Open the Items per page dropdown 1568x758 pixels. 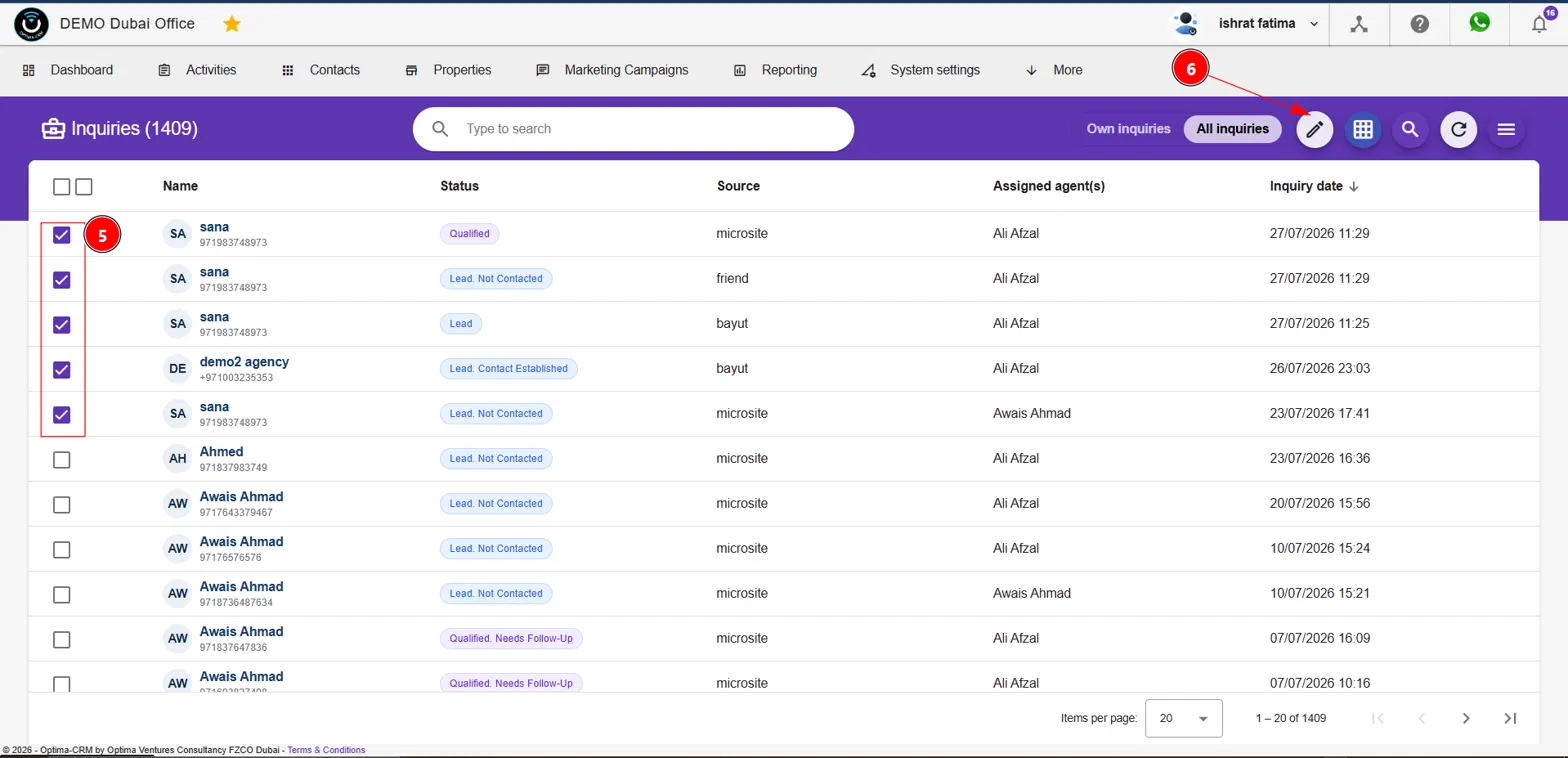(1184, 718)
